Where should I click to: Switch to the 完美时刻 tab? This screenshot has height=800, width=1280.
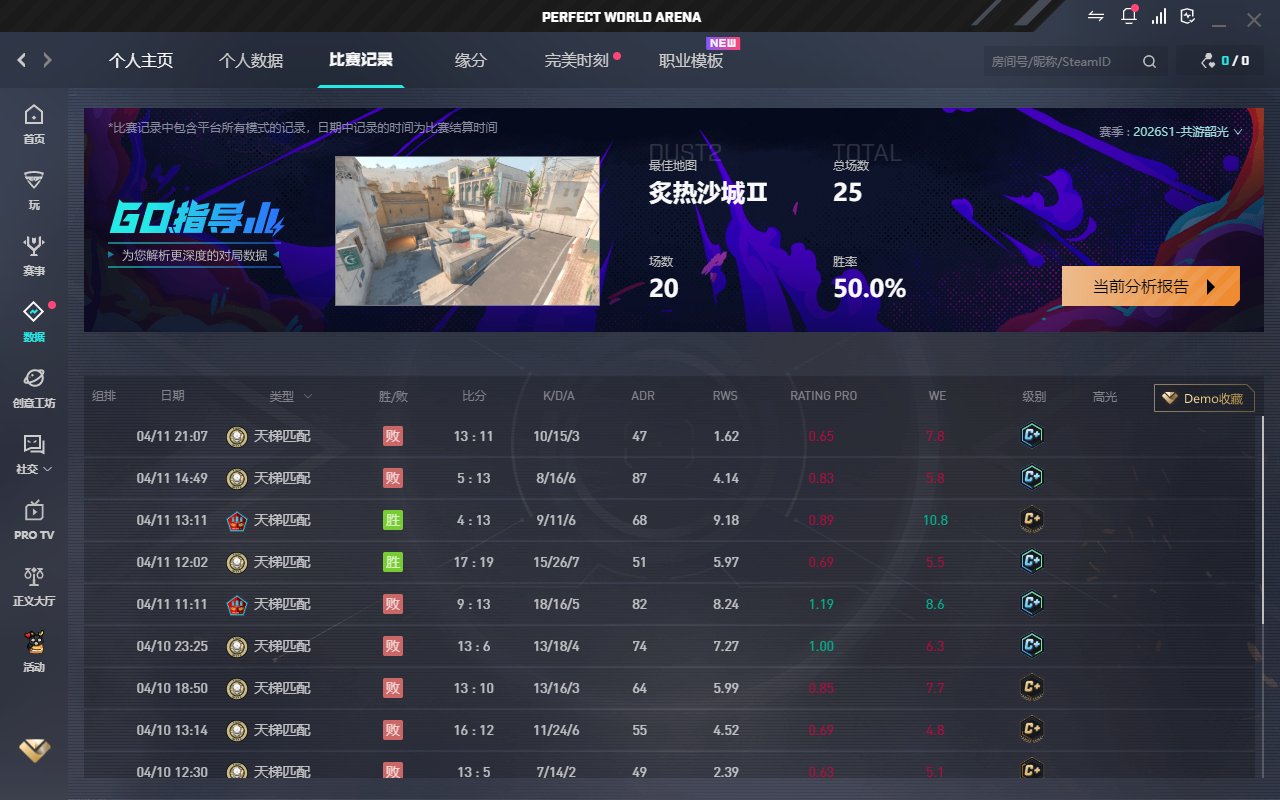coord(576,61)
